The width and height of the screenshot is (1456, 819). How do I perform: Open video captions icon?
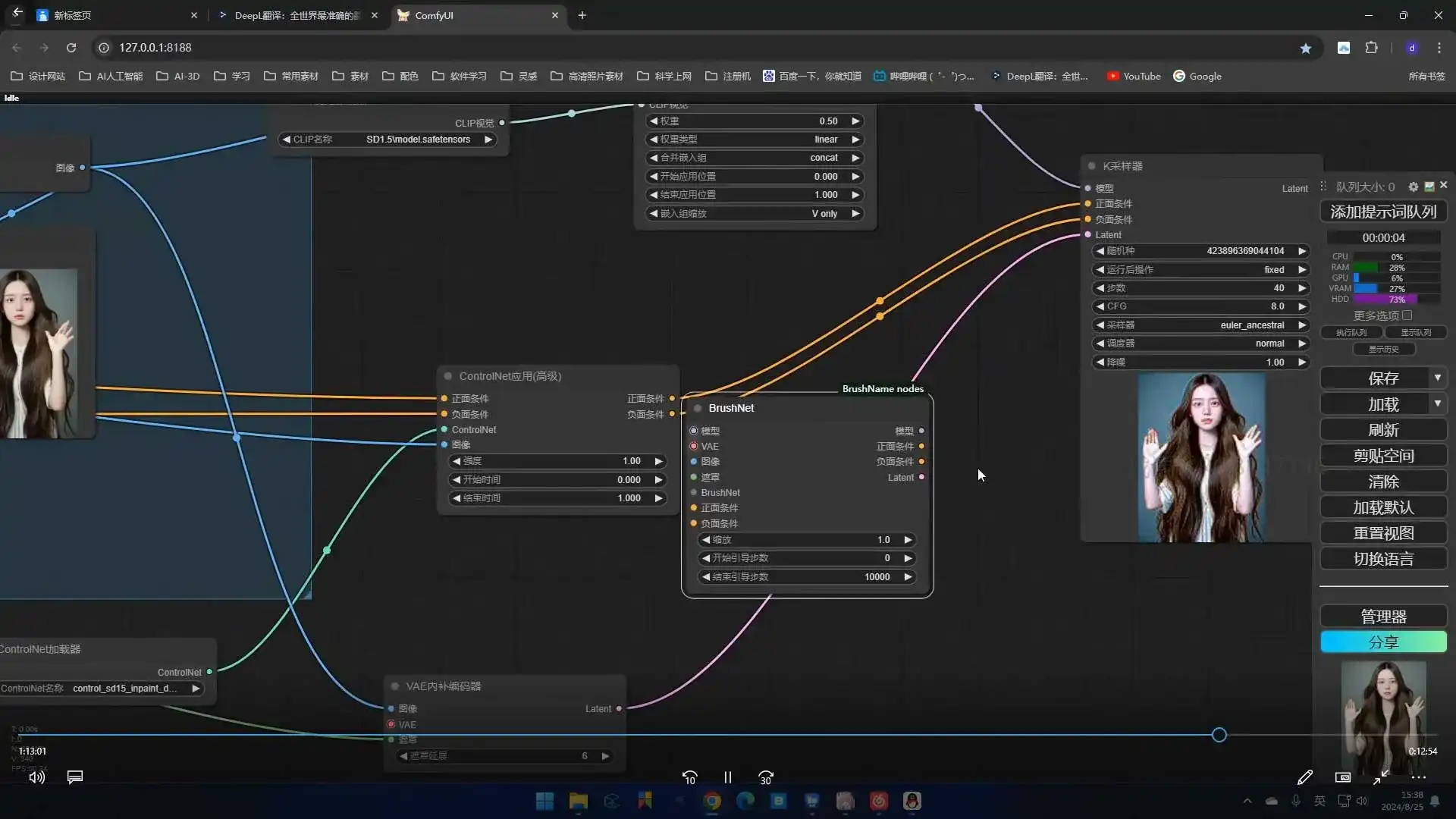[74, 777]
